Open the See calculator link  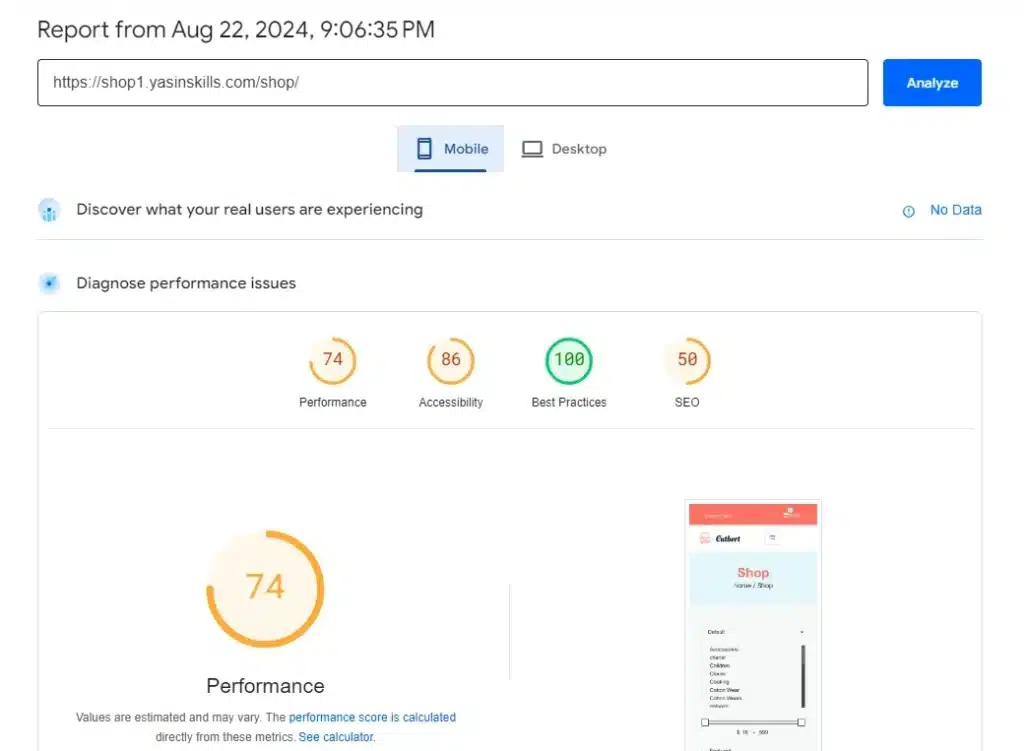(336, 737)
